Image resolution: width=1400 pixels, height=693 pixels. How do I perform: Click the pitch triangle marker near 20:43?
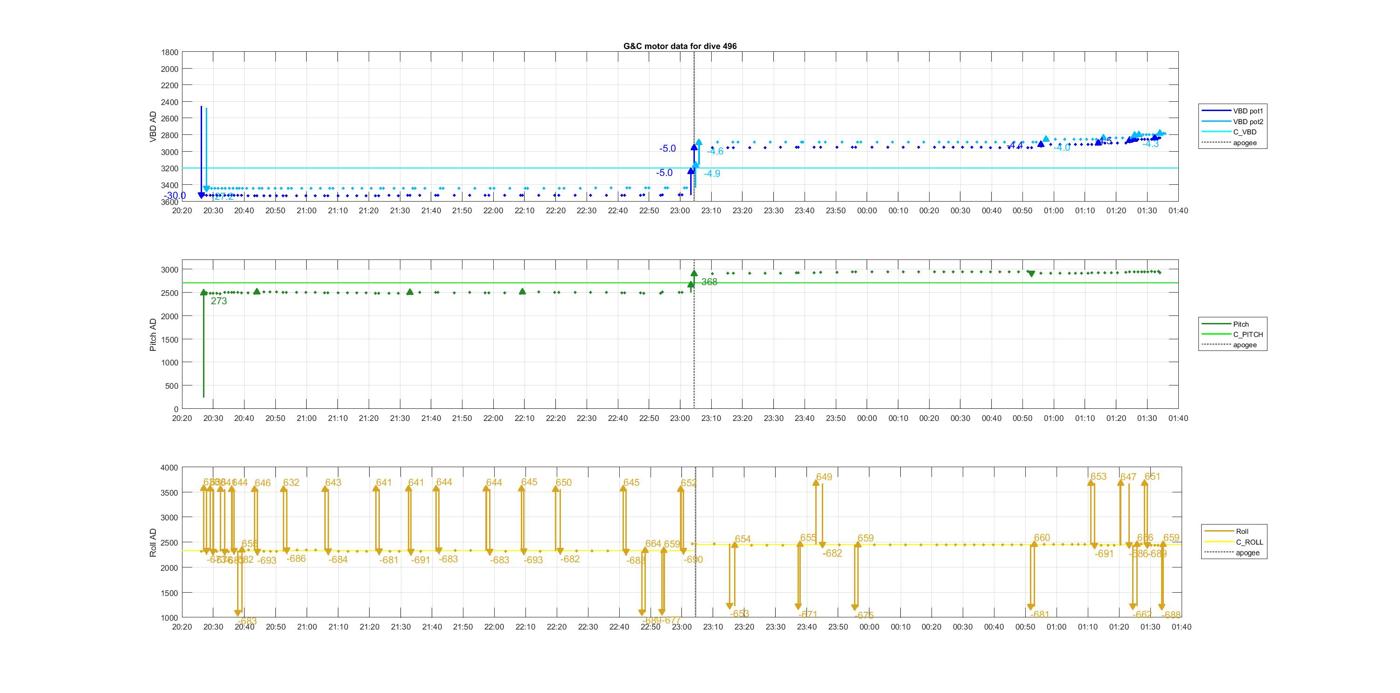pyautogui.click(x=257, y=291)
